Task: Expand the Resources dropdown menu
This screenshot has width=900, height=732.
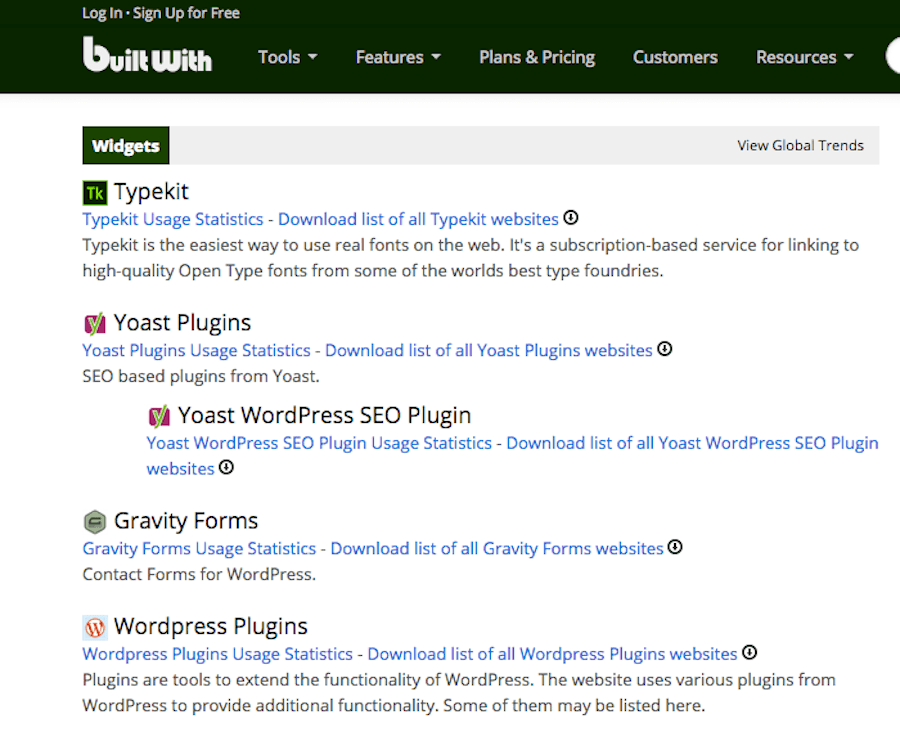Action: click(805, 57)
